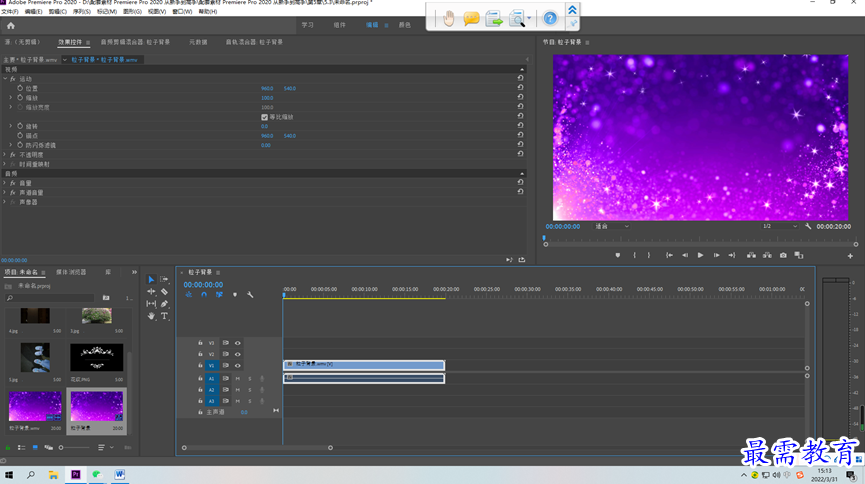The width and height of the screenshot is (865, 484).
Task: Expand the Volume audio effect
Action: 5,183
